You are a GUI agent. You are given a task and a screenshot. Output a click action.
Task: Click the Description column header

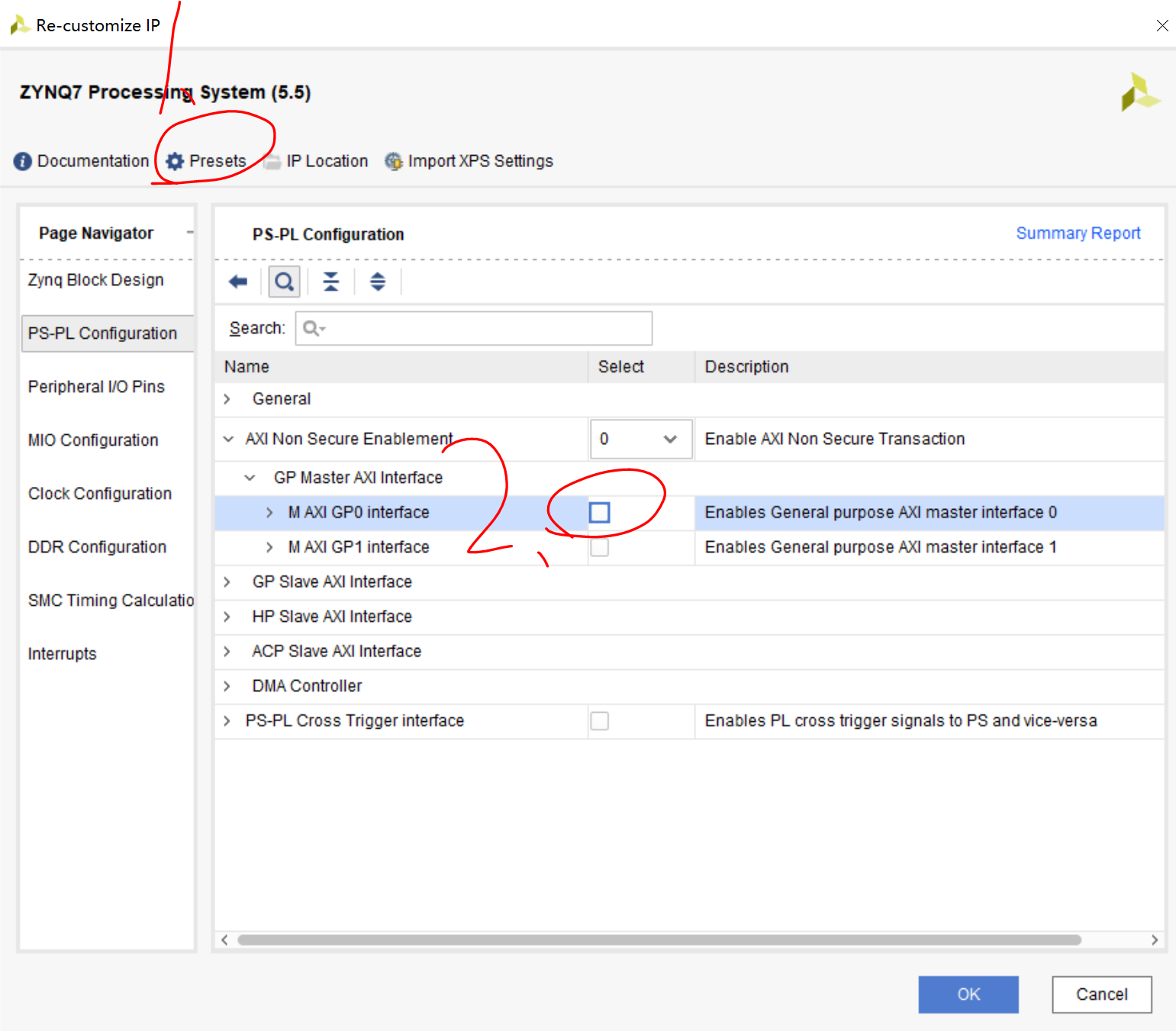[x=930, y=367]
